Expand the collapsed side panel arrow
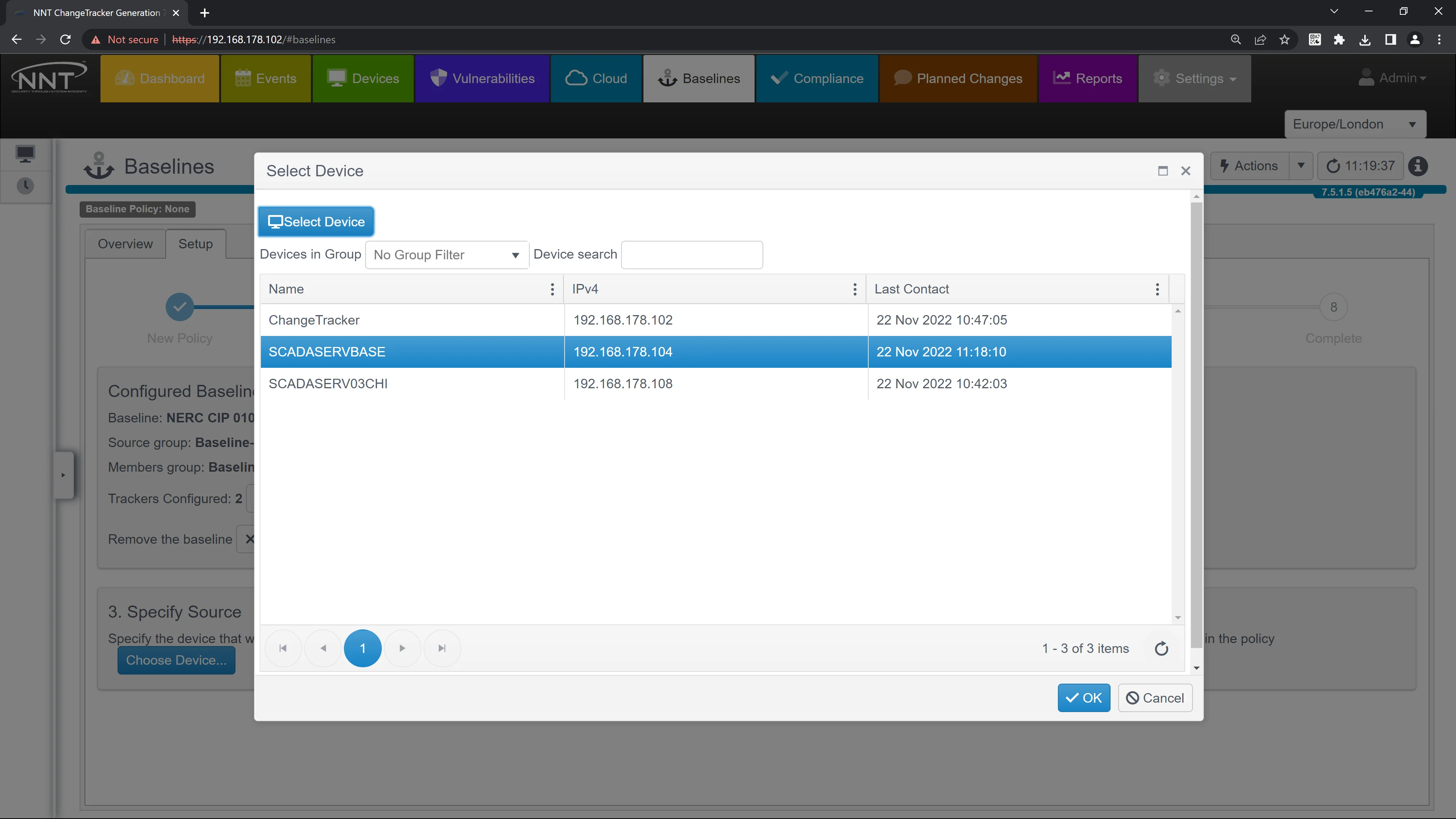This screenshot has height=819, width=1456. pyautogui.click(x=63, y=475)
